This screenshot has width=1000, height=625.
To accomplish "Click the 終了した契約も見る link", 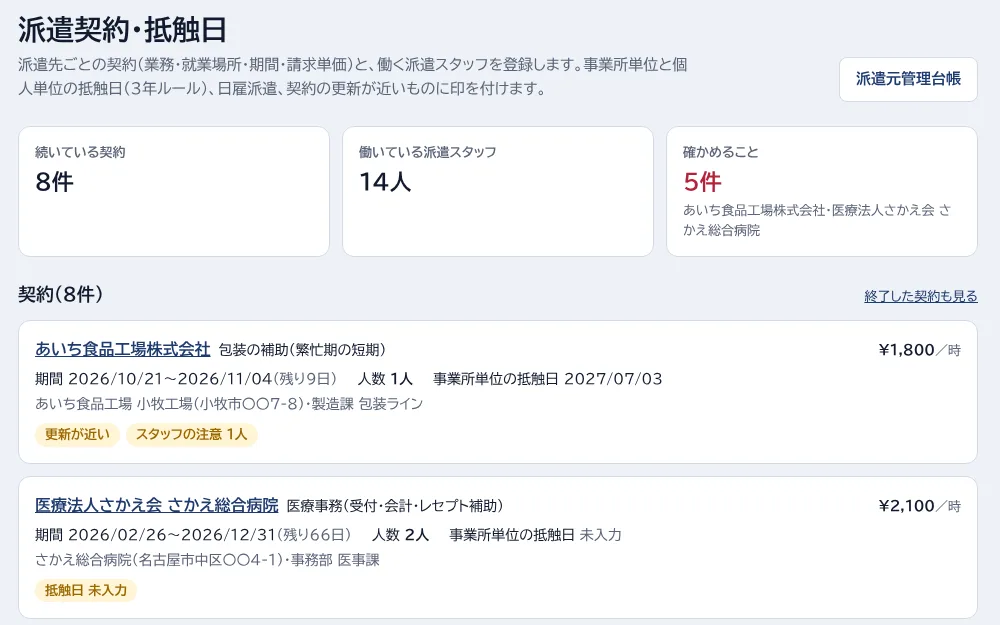I will pos(920,296).
